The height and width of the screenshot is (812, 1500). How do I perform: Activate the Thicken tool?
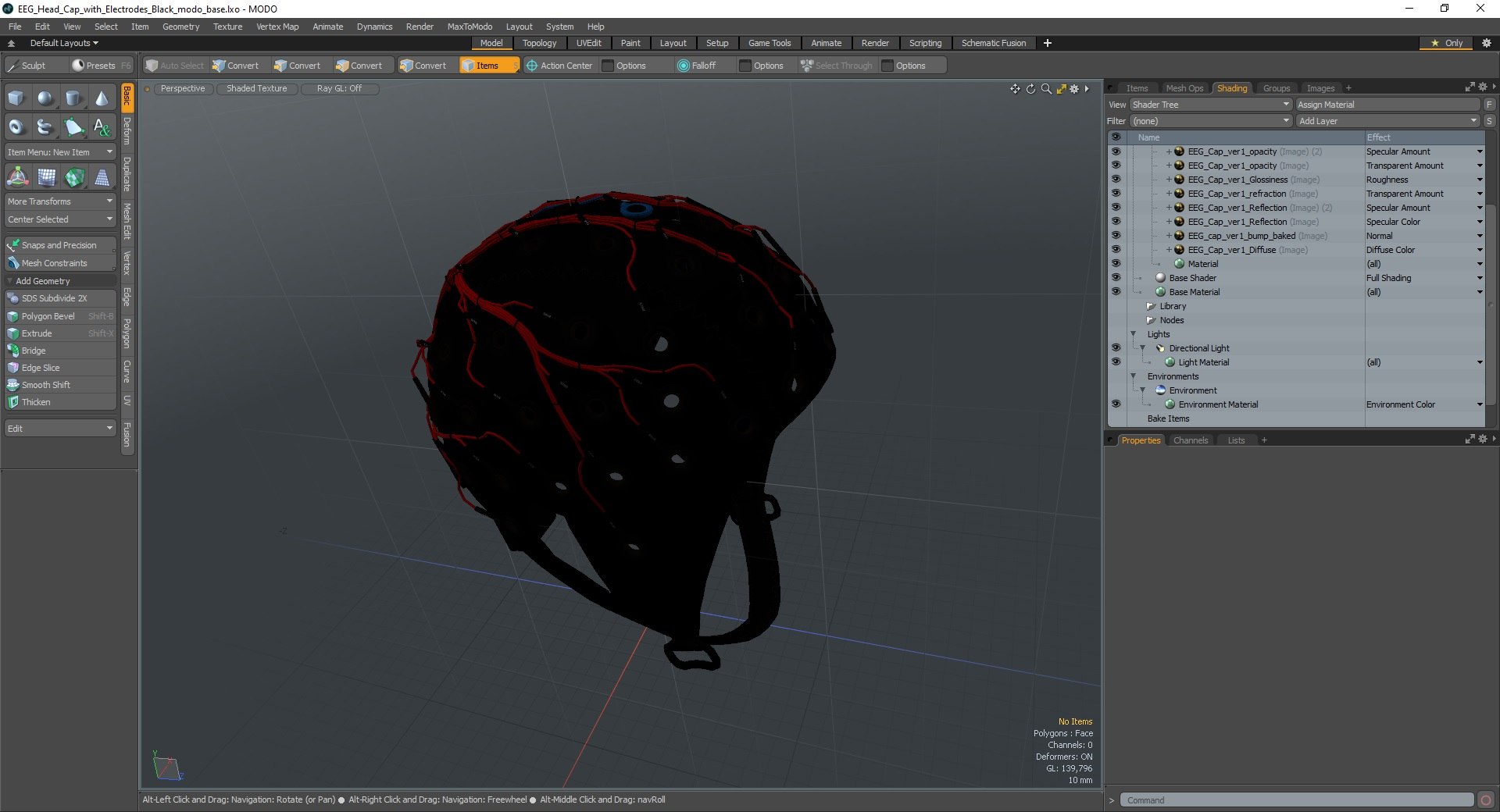click(x=60, y=402)
